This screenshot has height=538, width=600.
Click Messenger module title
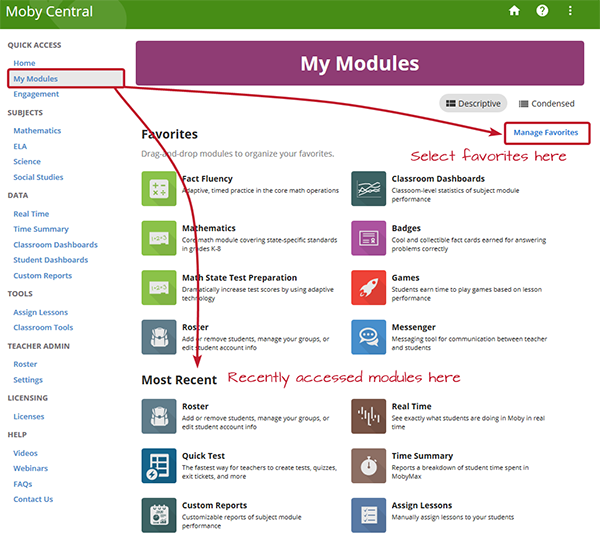pyautogui.click(x=413, y=327)
